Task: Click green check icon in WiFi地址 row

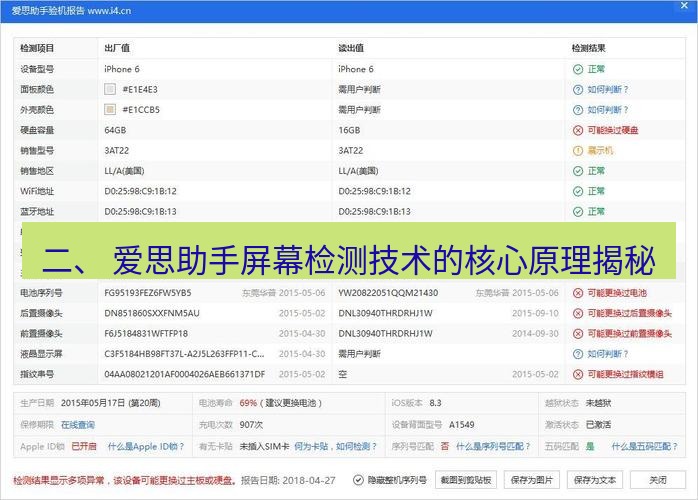Action: coord(578,191)
